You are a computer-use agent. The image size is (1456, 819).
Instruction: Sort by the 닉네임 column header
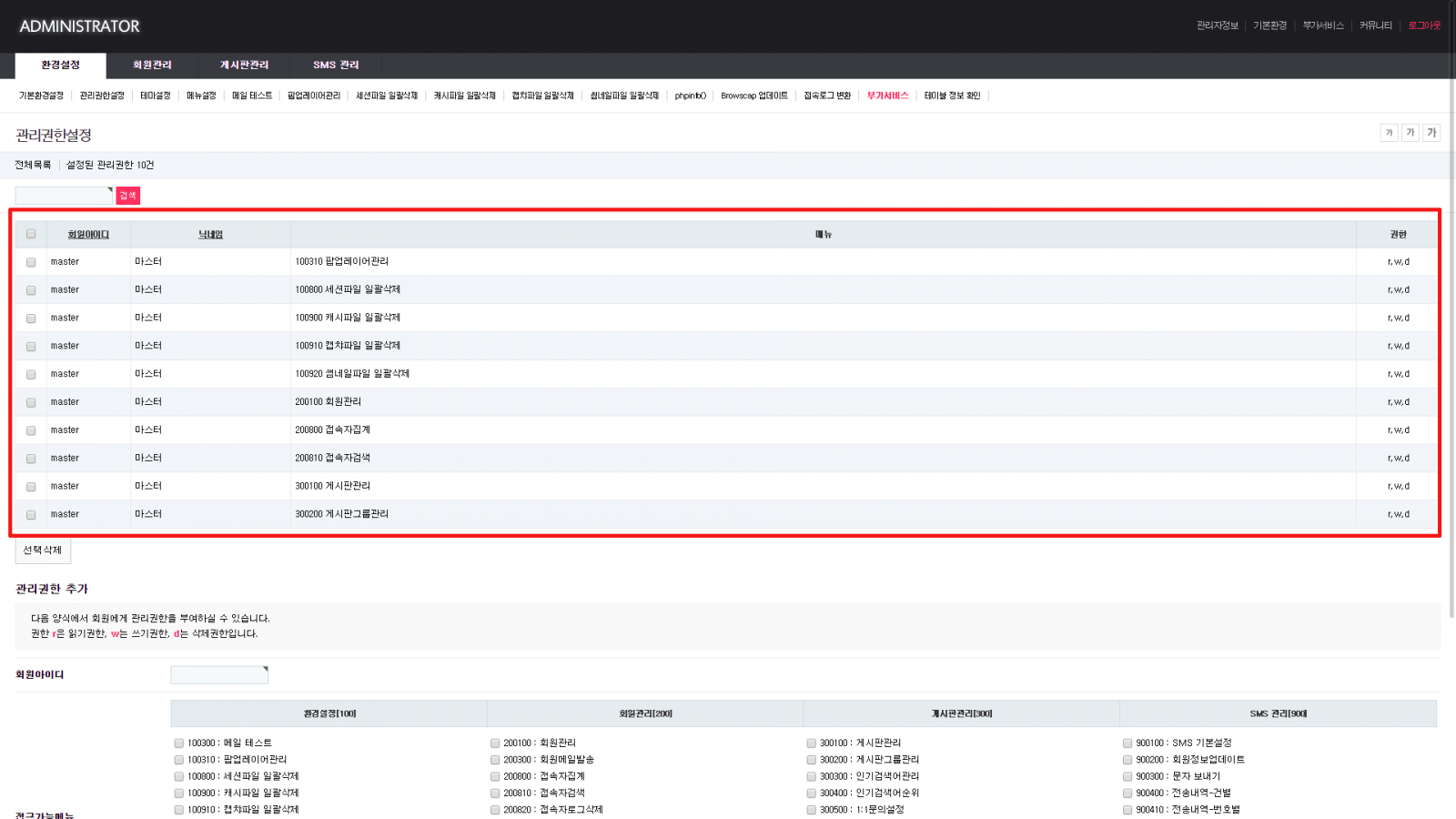(x=210, y=235)
